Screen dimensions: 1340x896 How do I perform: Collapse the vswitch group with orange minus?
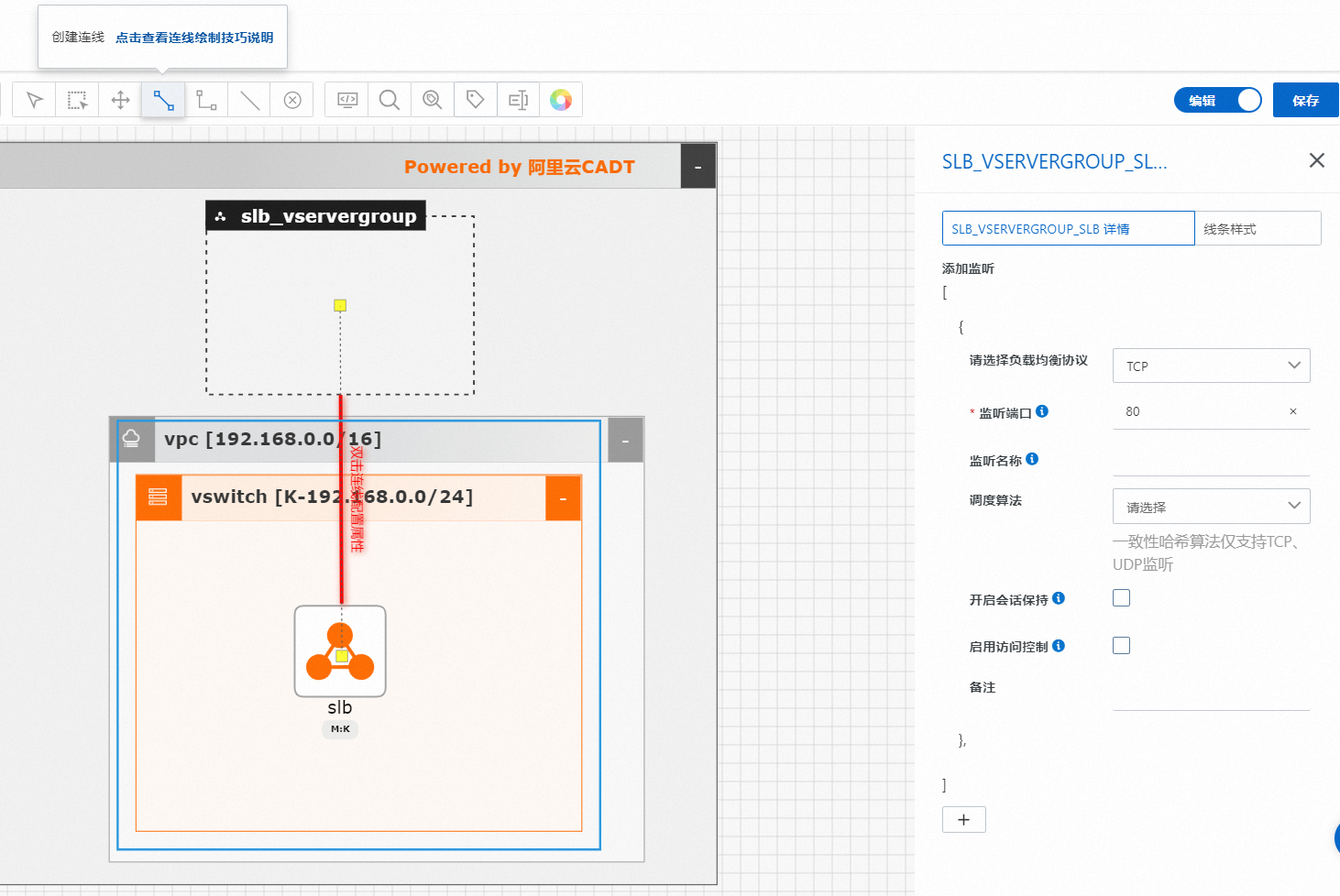coord(563,497)
